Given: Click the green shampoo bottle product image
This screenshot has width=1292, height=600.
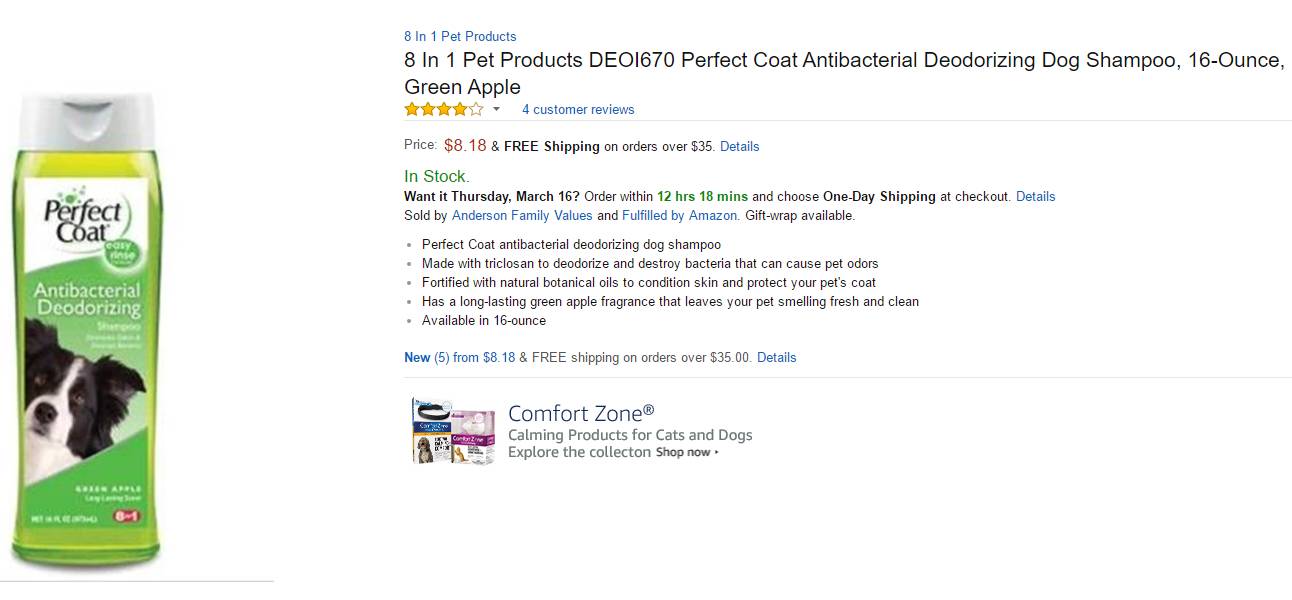Looking at the screenshot, I should [x=85, y=335].
